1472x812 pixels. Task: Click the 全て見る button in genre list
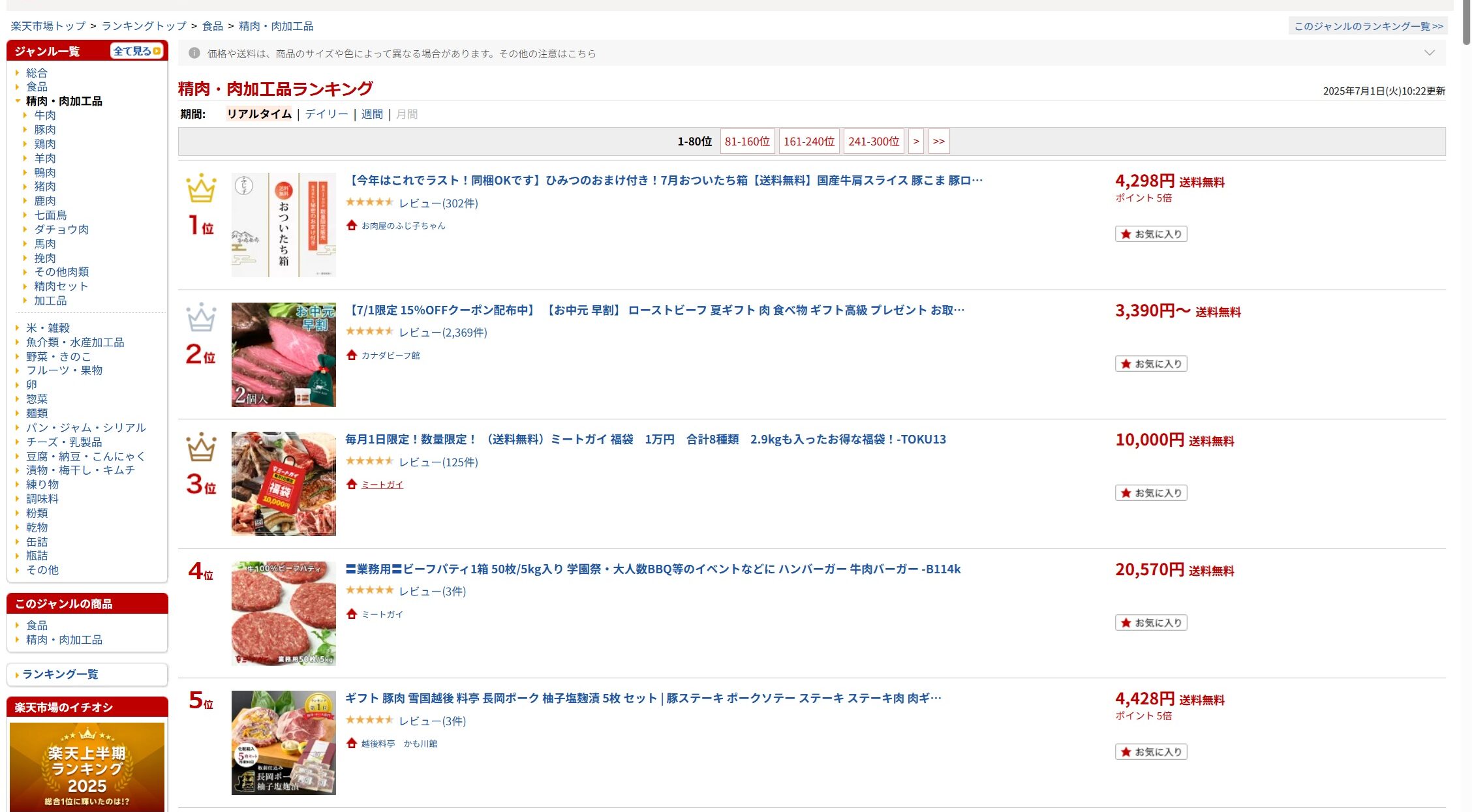coord(136,51)
